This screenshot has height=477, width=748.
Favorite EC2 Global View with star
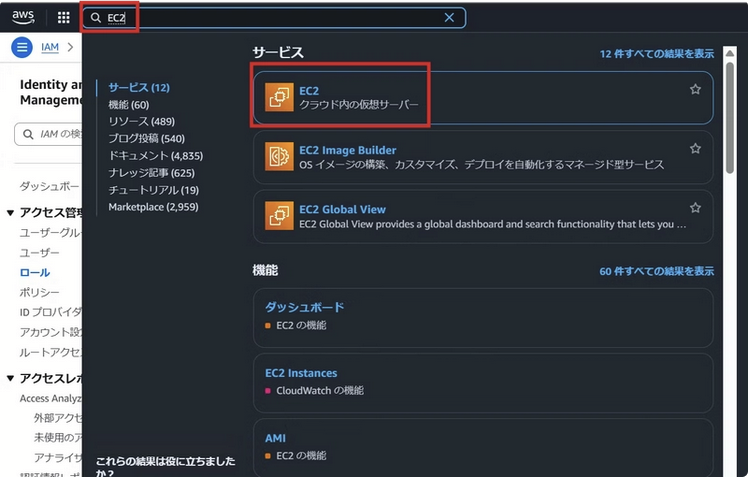[695, 208]
